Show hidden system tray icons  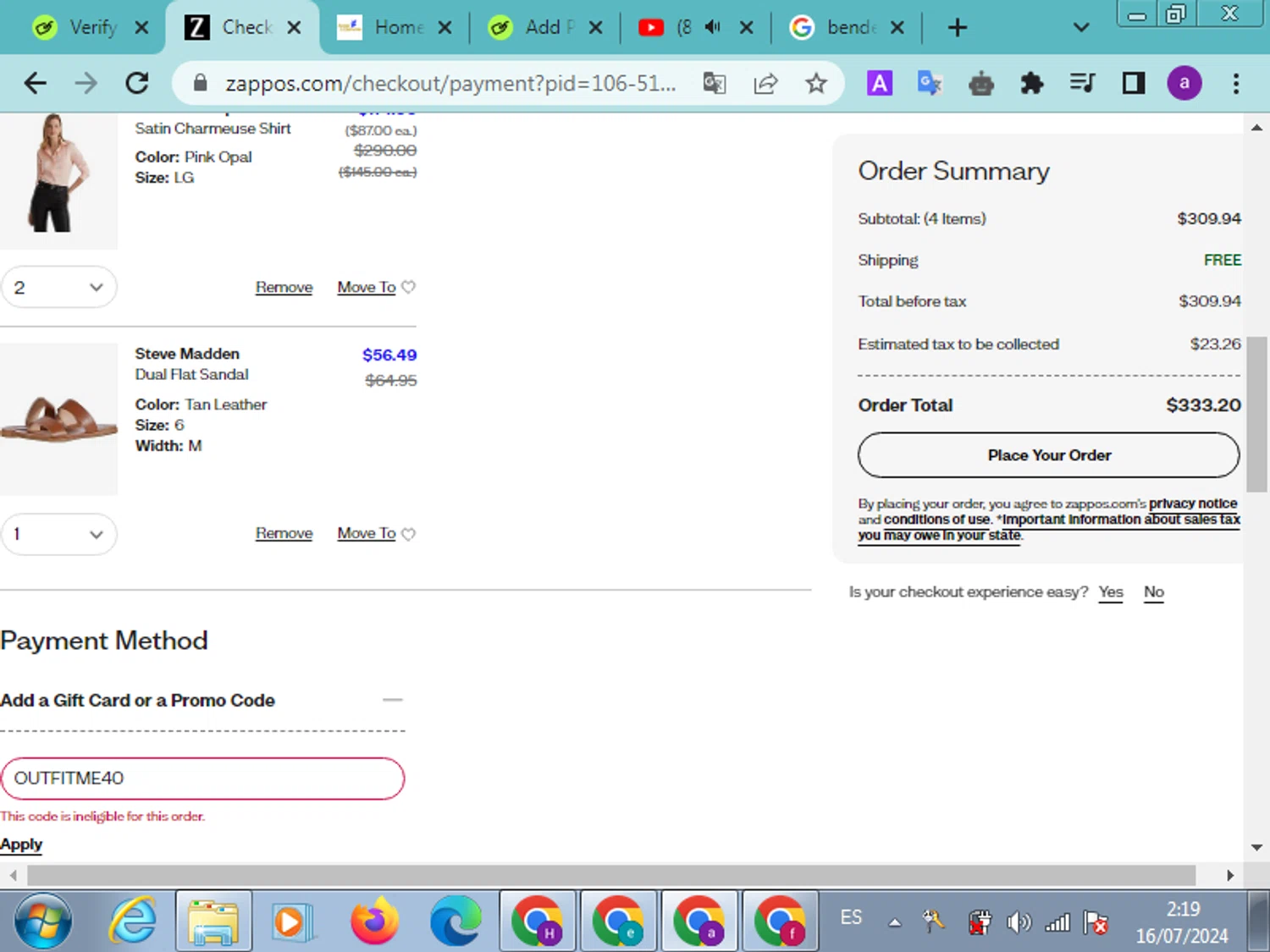tap(894, 922)
